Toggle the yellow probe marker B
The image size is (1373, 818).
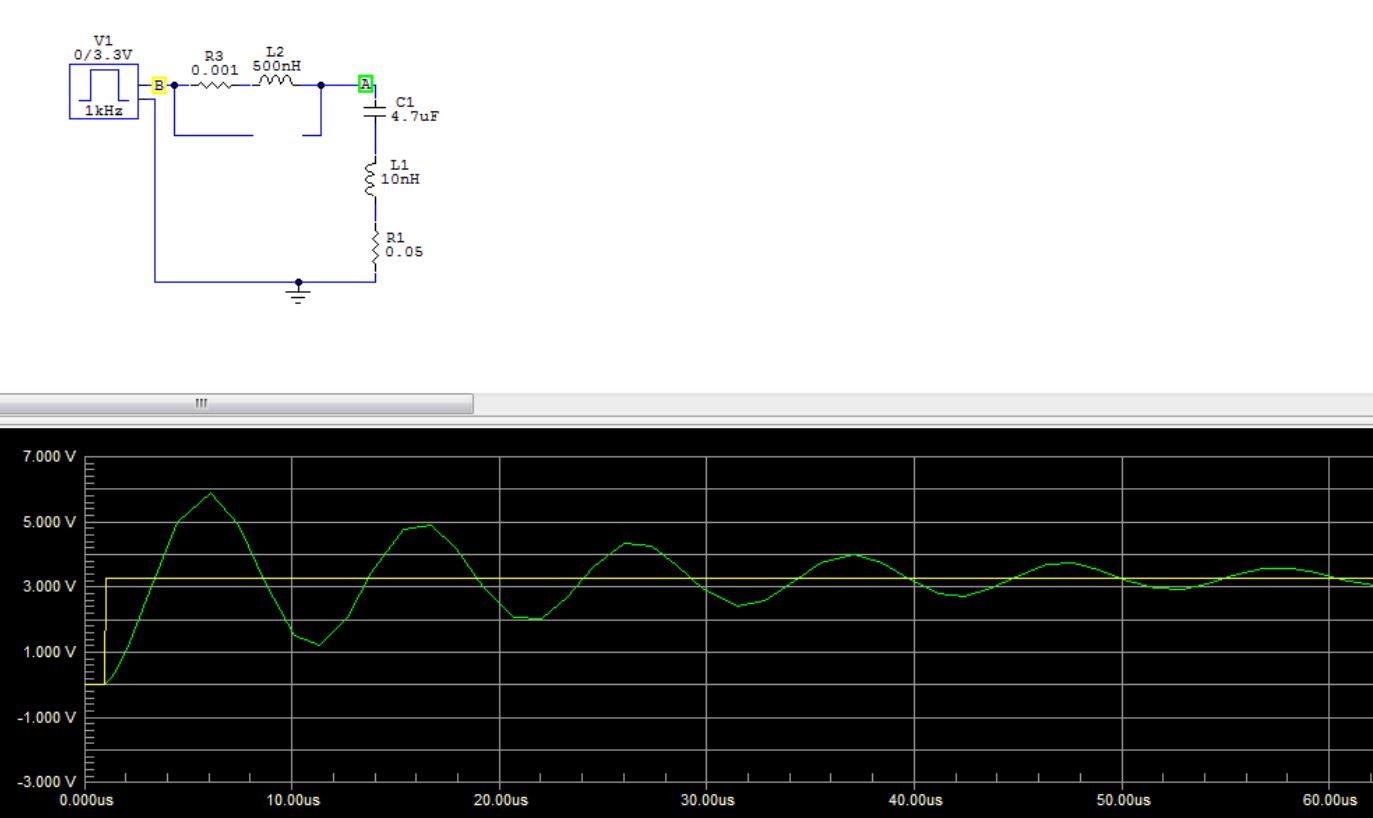click(158, 85)
